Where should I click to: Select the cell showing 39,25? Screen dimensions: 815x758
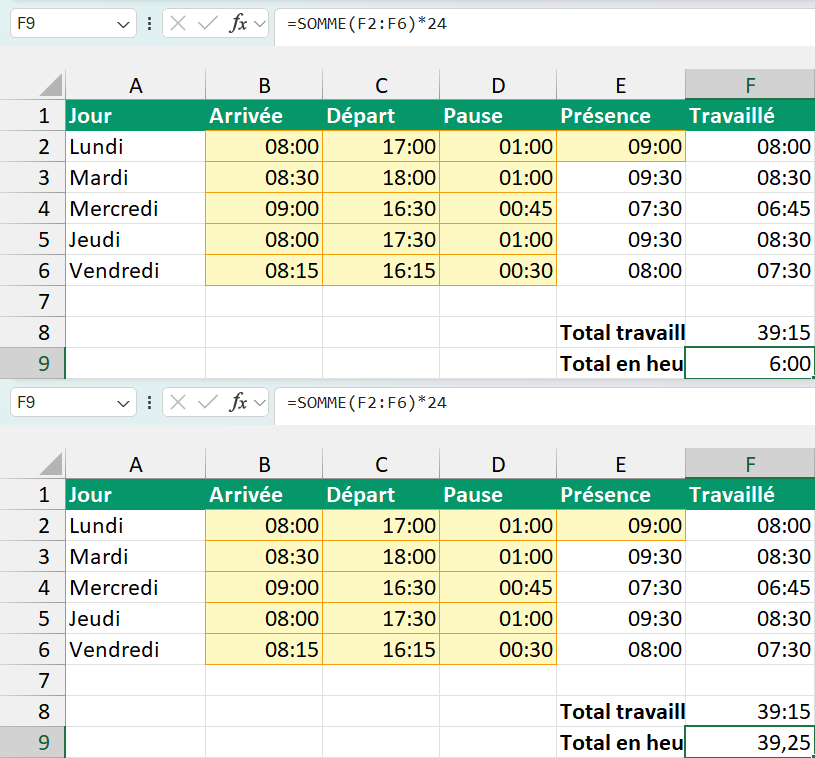coord(750,742)
